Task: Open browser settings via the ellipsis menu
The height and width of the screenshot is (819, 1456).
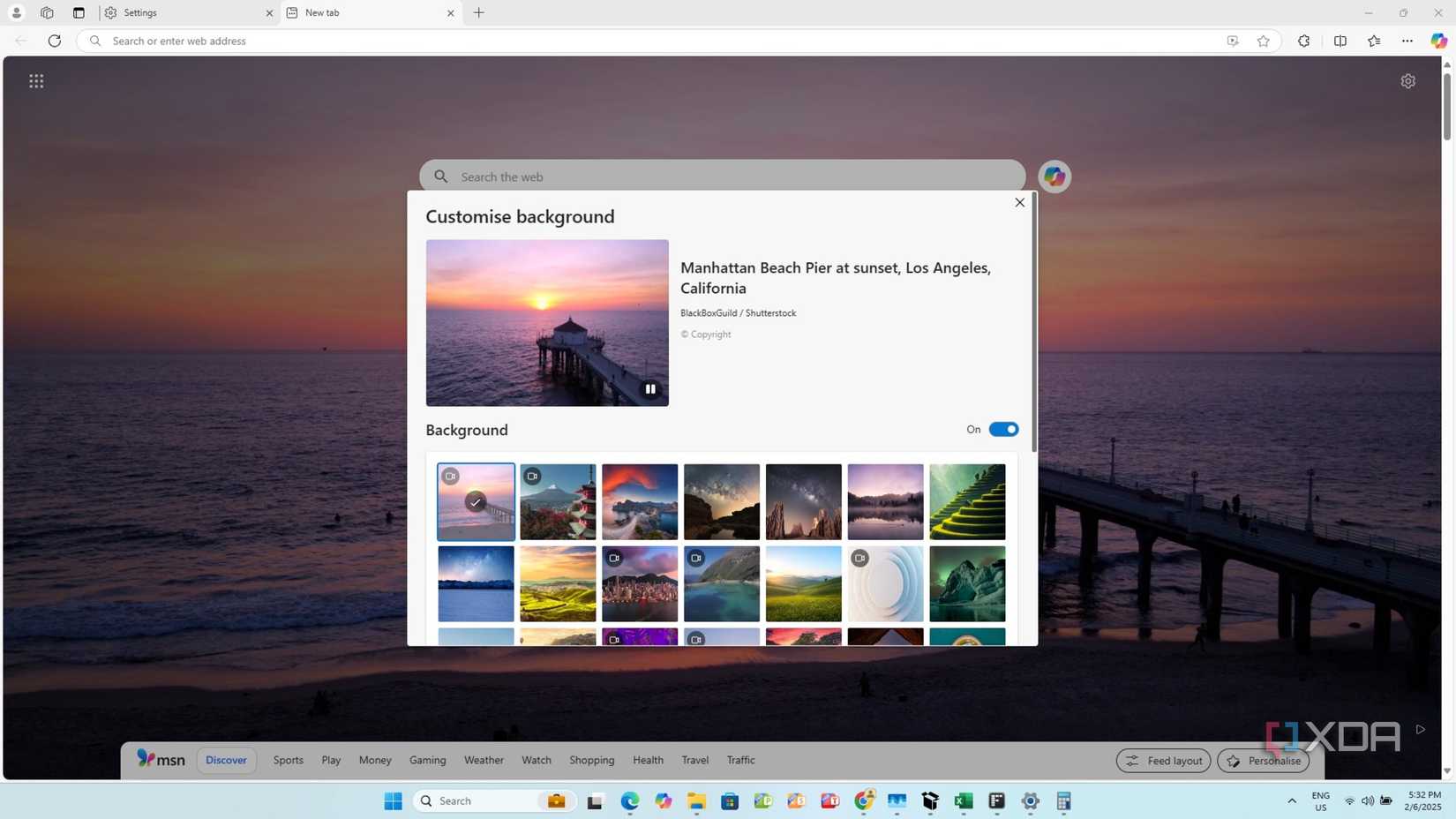Action: point(1407,41)
